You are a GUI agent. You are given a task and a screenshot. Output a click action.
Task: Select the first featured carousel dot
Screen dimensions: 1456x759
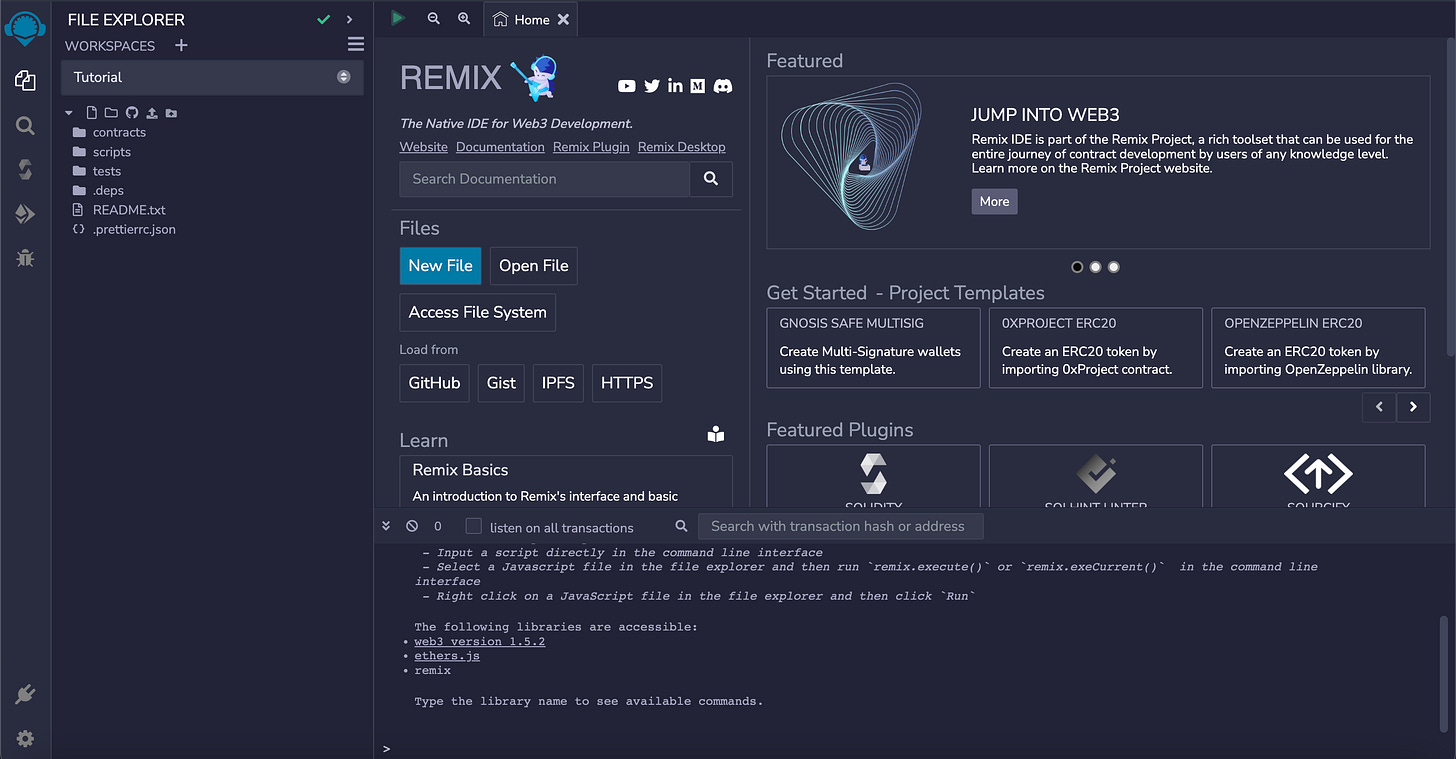tap(1077, 267)
